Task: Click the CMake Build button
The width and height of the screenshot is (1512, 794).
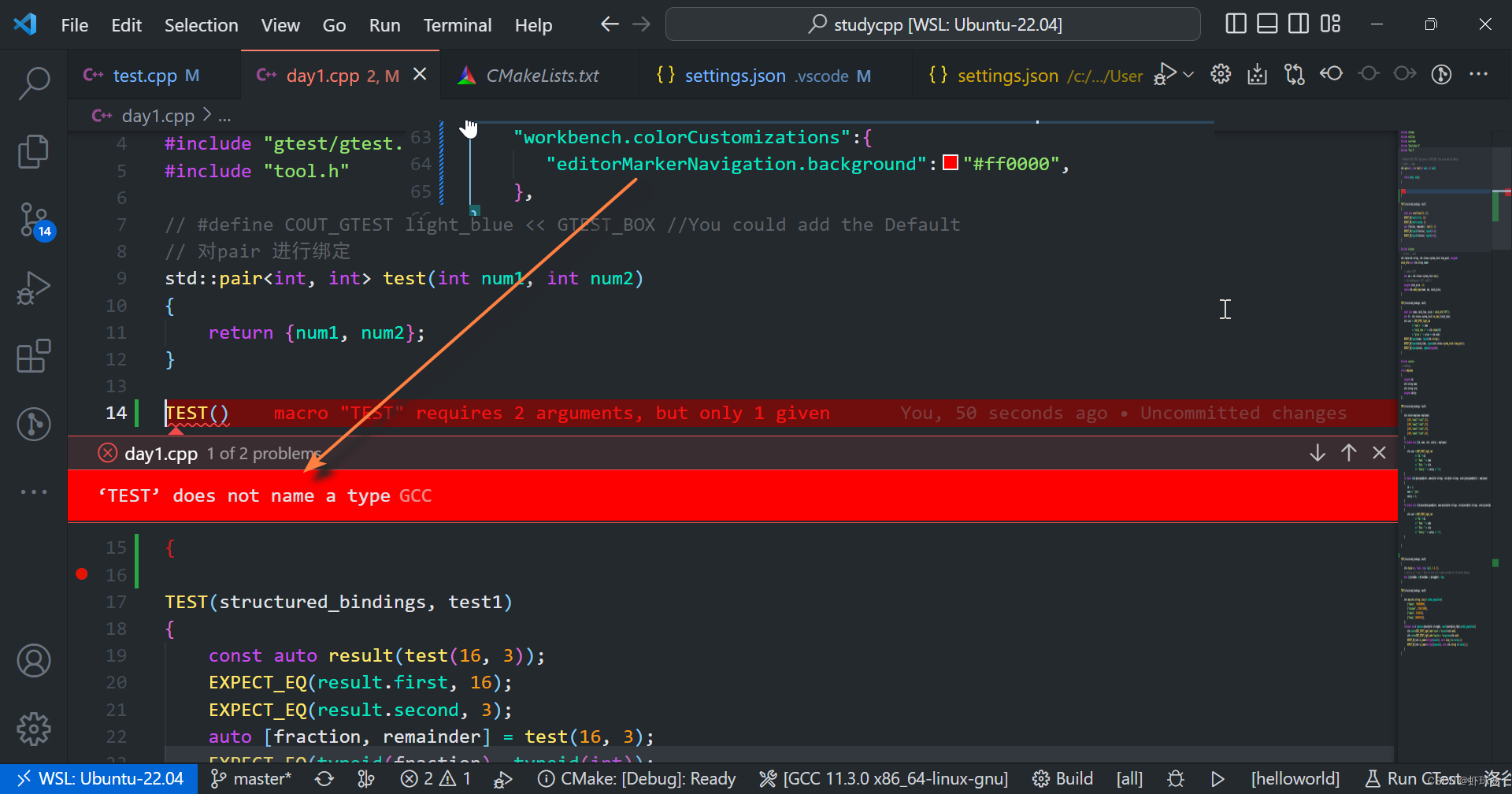Action: 1063,778
